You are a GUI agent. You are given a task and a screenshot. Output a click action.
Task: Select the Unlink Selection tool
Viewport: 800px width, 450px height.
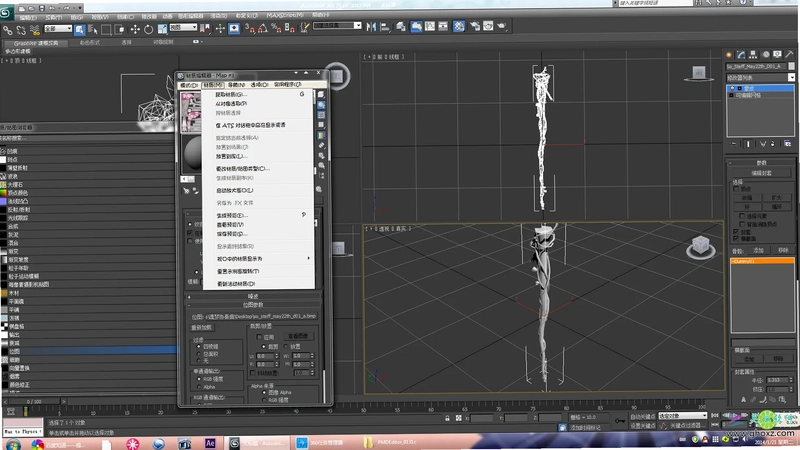[21, 30]
